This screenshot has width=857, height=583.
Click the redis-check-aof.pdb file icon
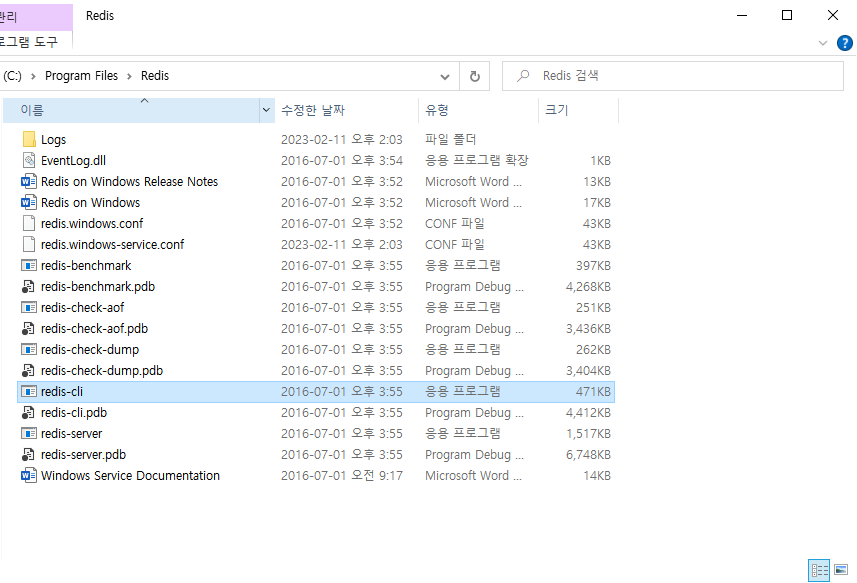point(28,328)
